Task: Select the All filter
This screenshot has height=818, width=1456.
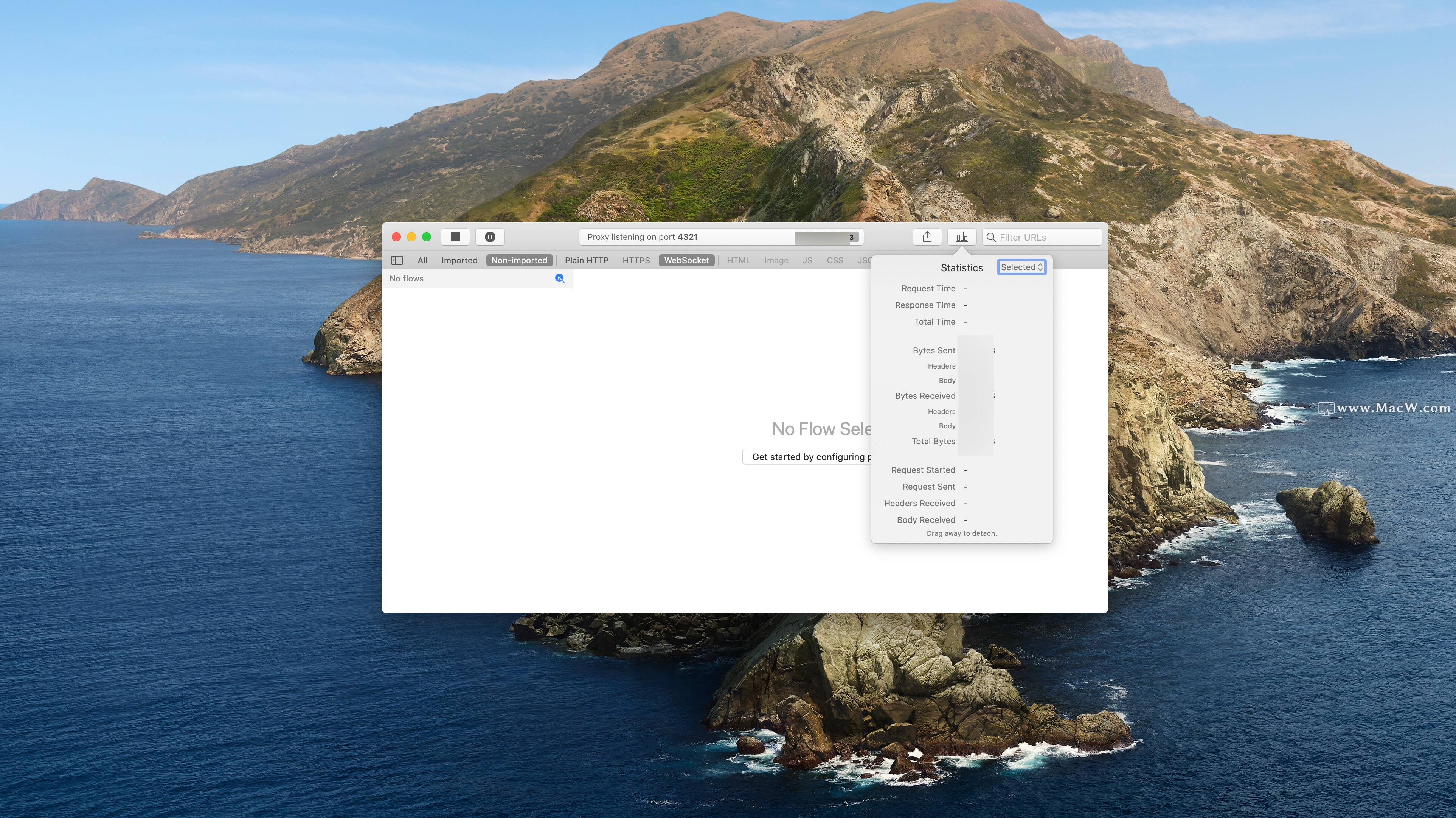Action: [422, 260]
